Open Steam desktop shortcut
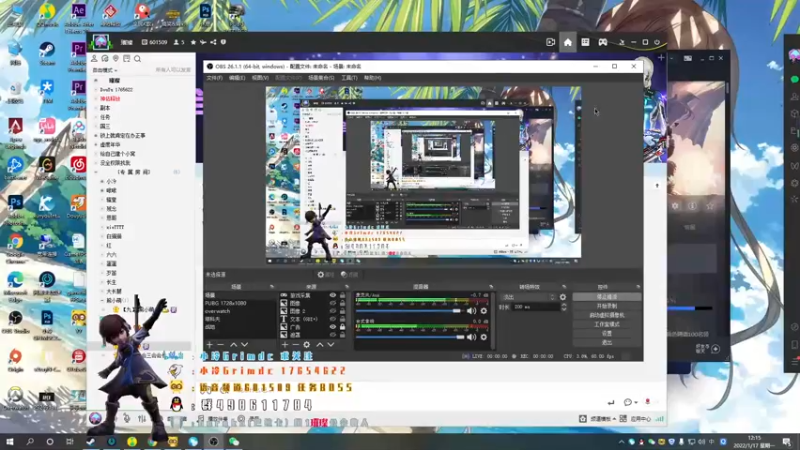Viewport: 800px width, 450px height. pyautogui.click(x=47, y=54)
